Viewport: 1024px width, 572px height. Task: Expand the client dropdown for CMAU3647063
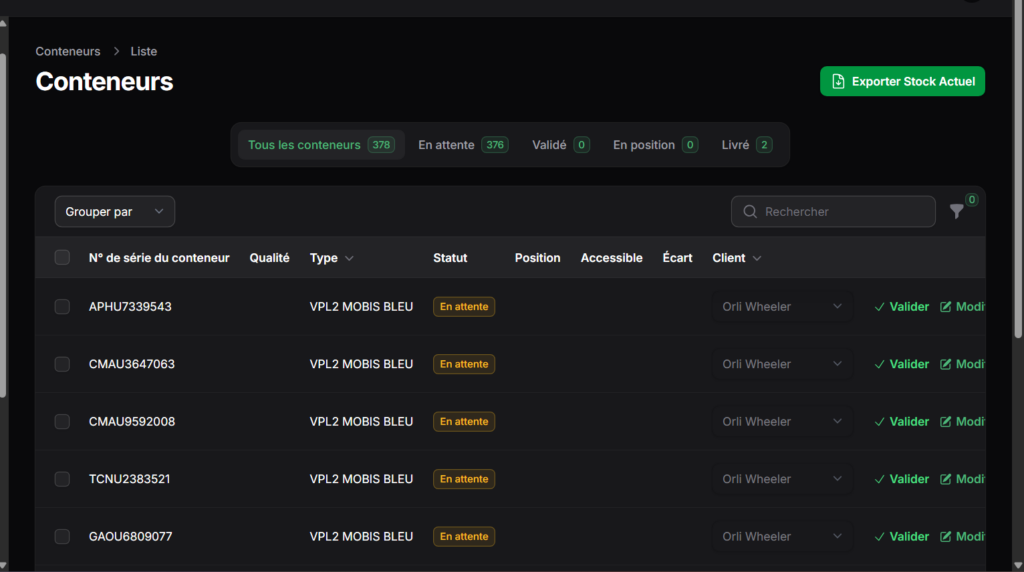[x=837, y=364]
